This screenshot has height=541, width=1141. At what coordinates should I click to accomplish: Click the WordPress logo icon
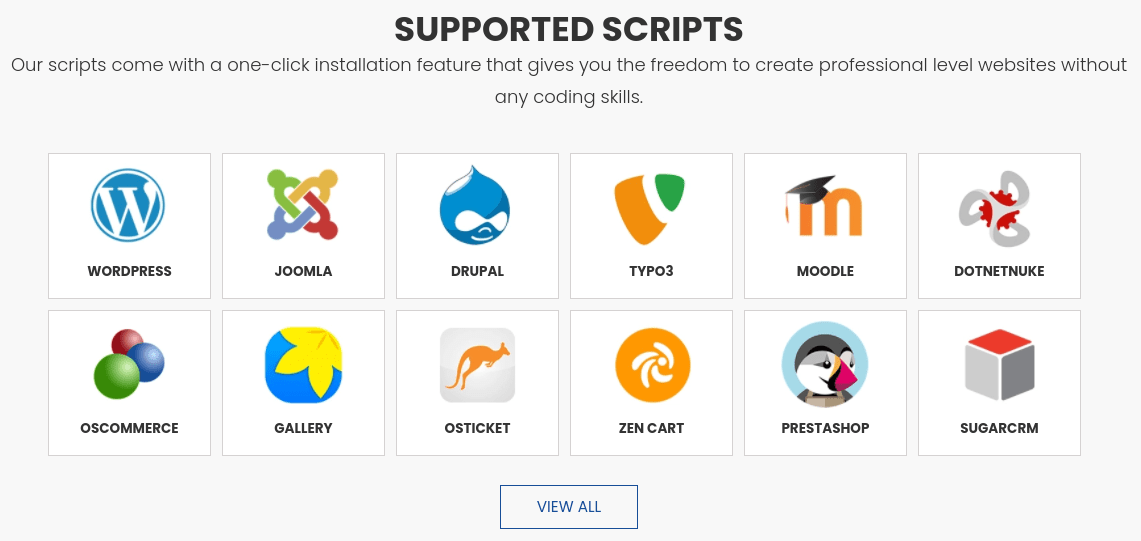129,205
